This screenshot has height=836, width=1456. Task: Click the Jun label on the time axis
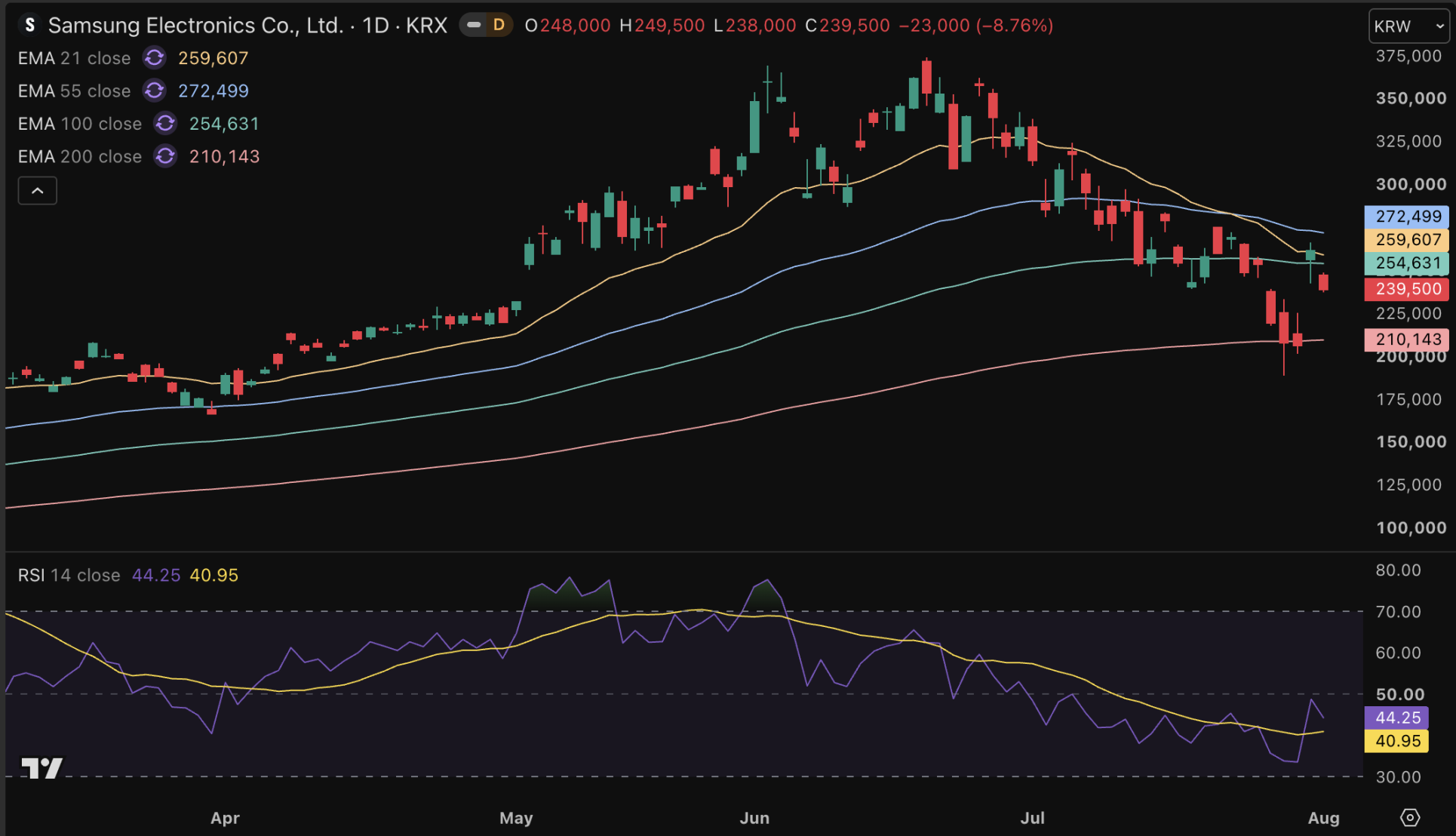pos(754,818)
